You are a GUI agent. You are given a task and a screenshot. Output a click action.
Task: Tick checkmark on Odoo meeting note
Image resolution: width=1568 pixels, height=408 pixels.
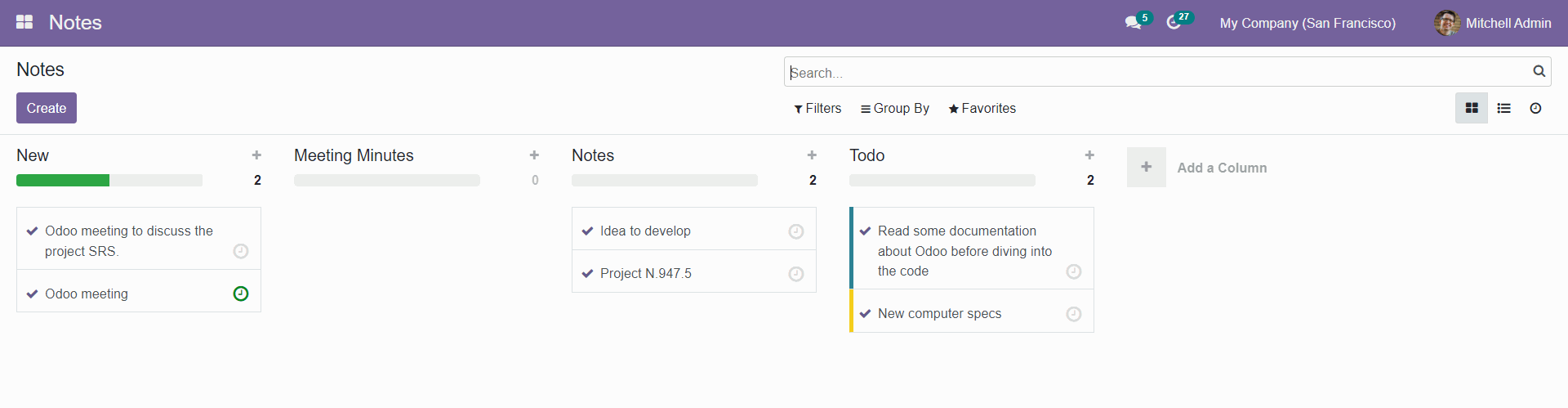33,294
